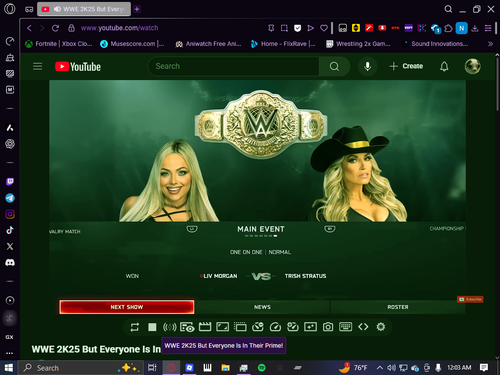Click the stop square icon below video

[x=152, y=327]
